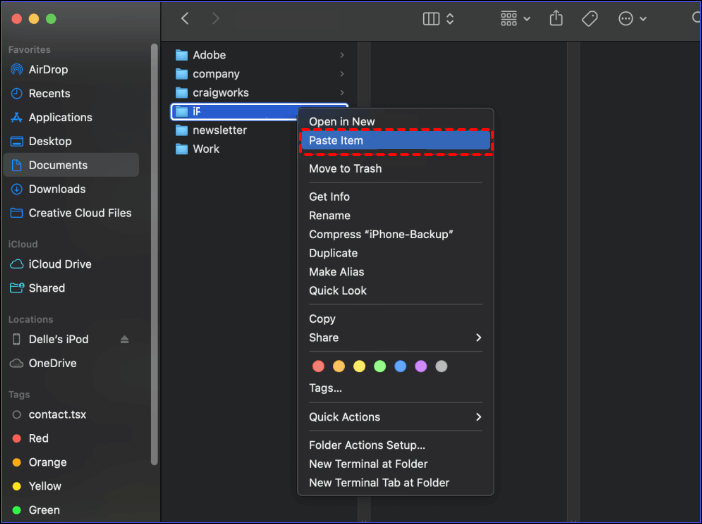Click New Terminal at Folder
Image resolution: width=702 pixels, height=524 pixels.
point(368,464)
